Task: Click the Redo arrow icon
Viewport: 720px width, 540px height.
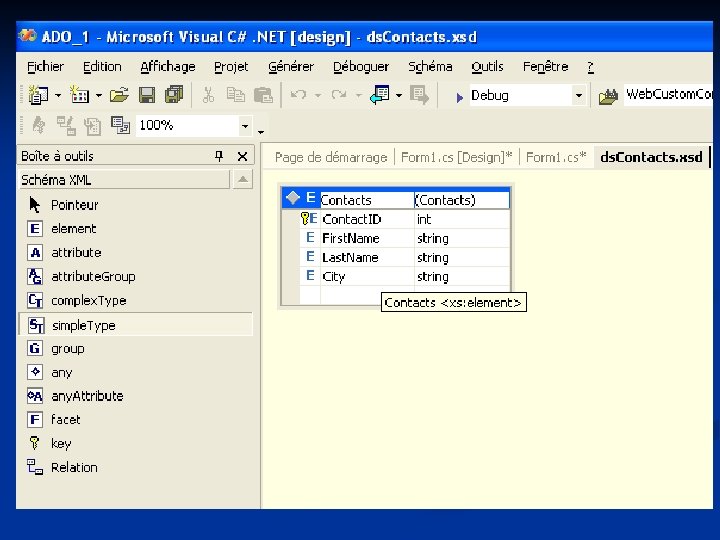Action: [339, 95]
